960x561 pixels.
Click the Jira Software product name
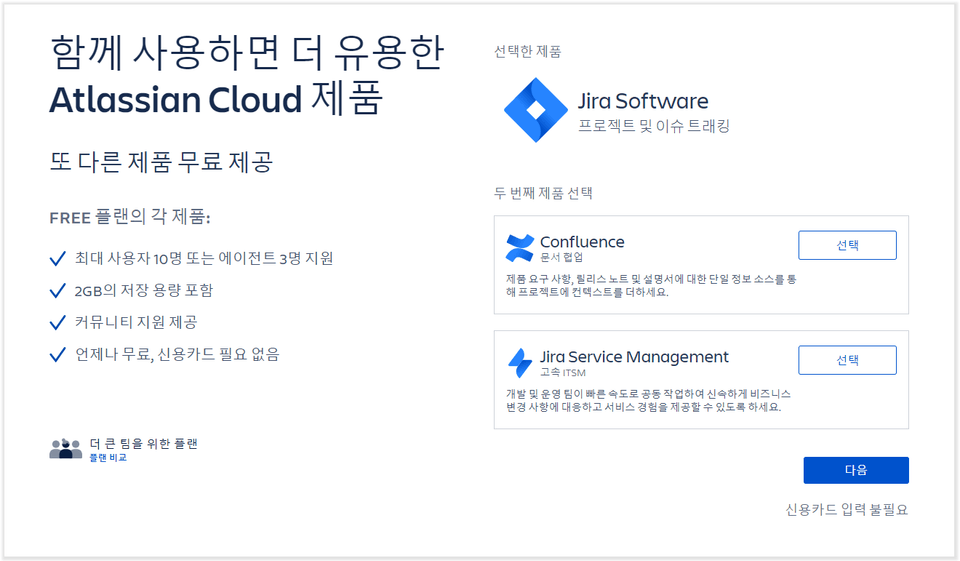643,101
